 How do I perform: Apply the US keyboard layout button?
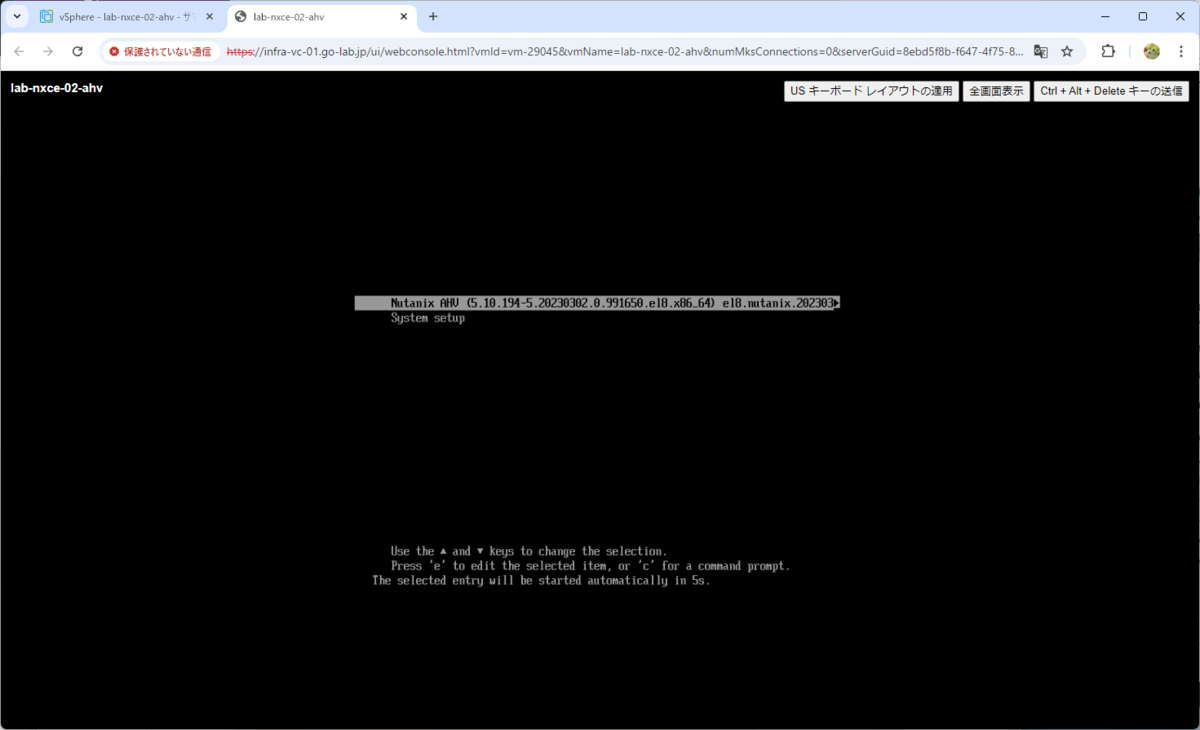pyautogui.click(x=871, y=91)
